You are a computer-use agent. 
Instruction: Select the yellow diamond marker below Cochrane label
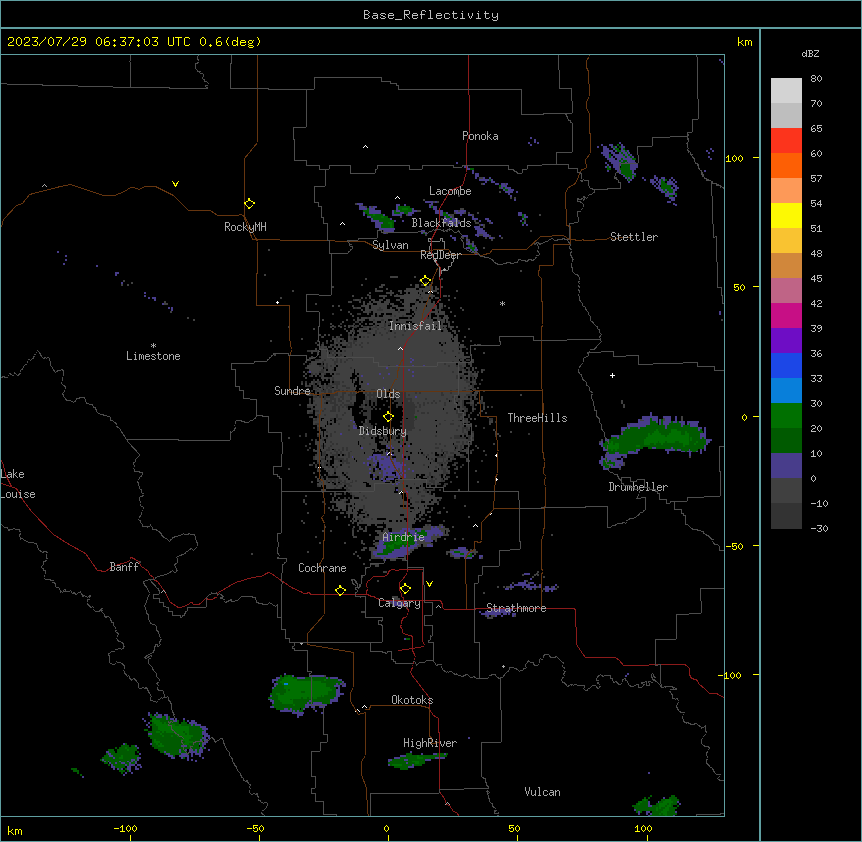pos(340,590)
